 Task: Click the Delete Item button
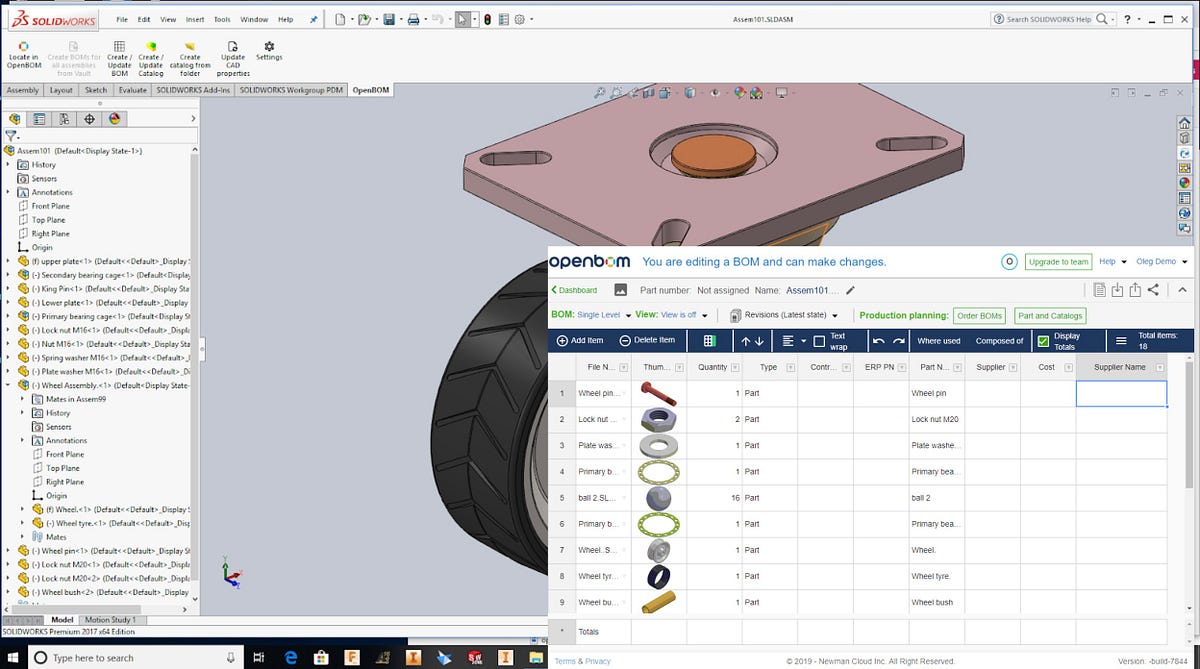pos(647,340)
